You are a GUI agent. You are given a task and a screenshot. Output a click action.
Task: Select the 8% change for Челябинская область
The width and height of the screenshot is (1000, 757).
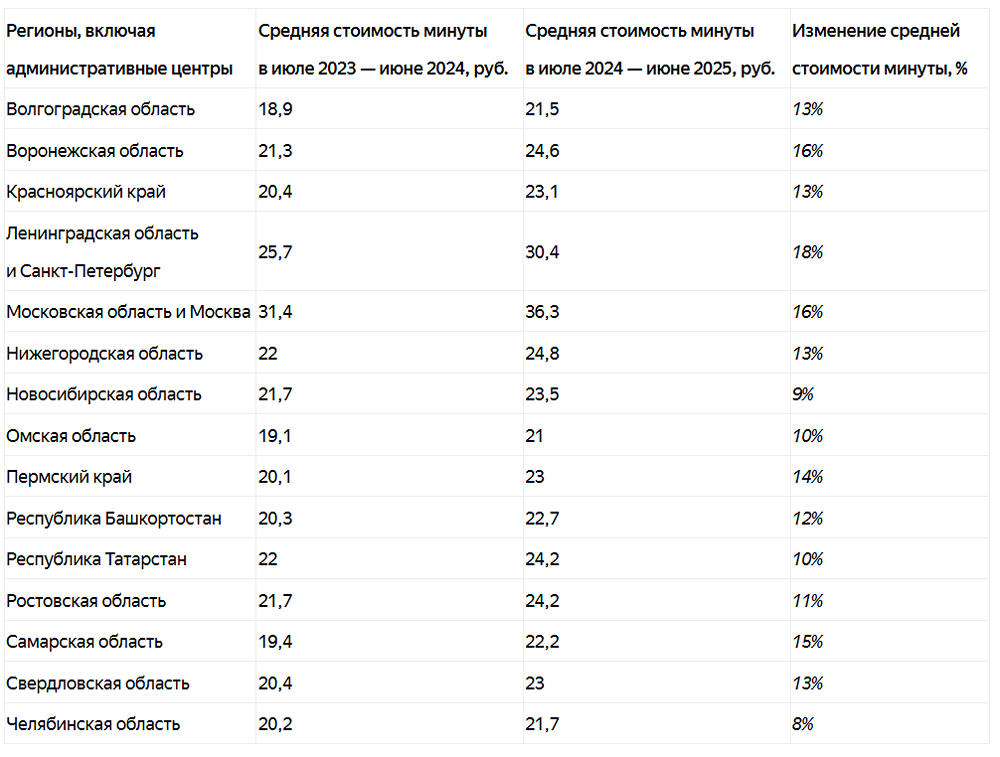pyautogui.click(x=803, y=724)
